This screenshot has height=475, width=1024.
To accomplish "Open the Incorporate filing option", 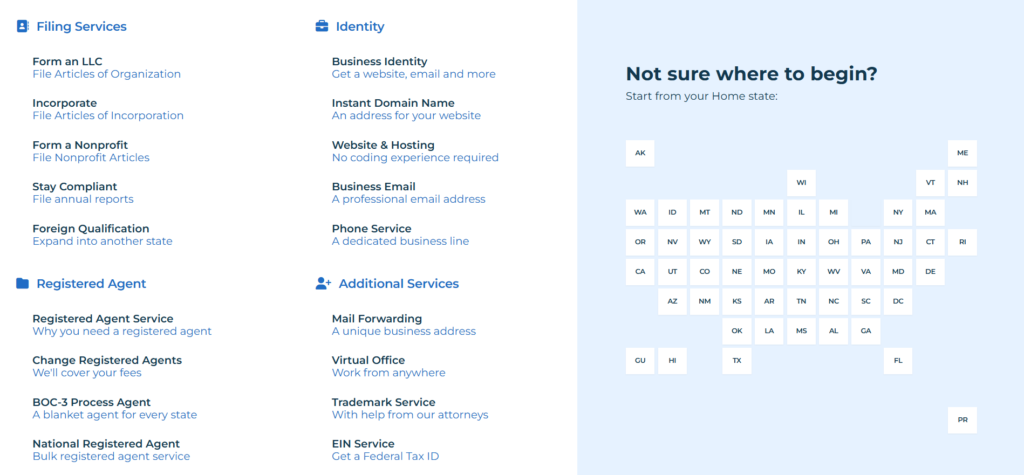I will point(108,109).
